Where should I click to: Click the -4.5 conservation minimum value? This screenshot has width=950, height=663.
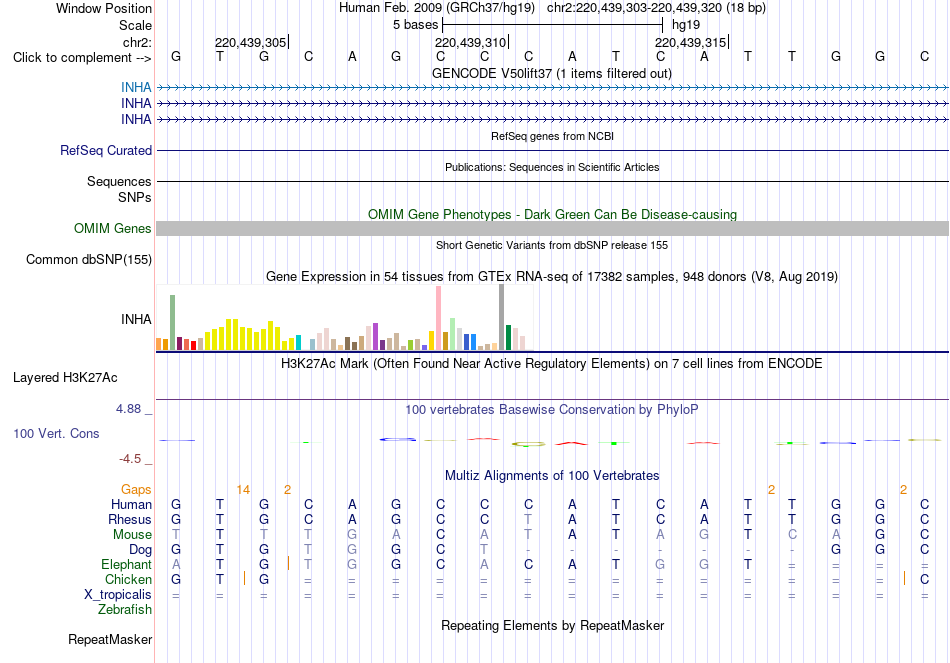point(130,459)
